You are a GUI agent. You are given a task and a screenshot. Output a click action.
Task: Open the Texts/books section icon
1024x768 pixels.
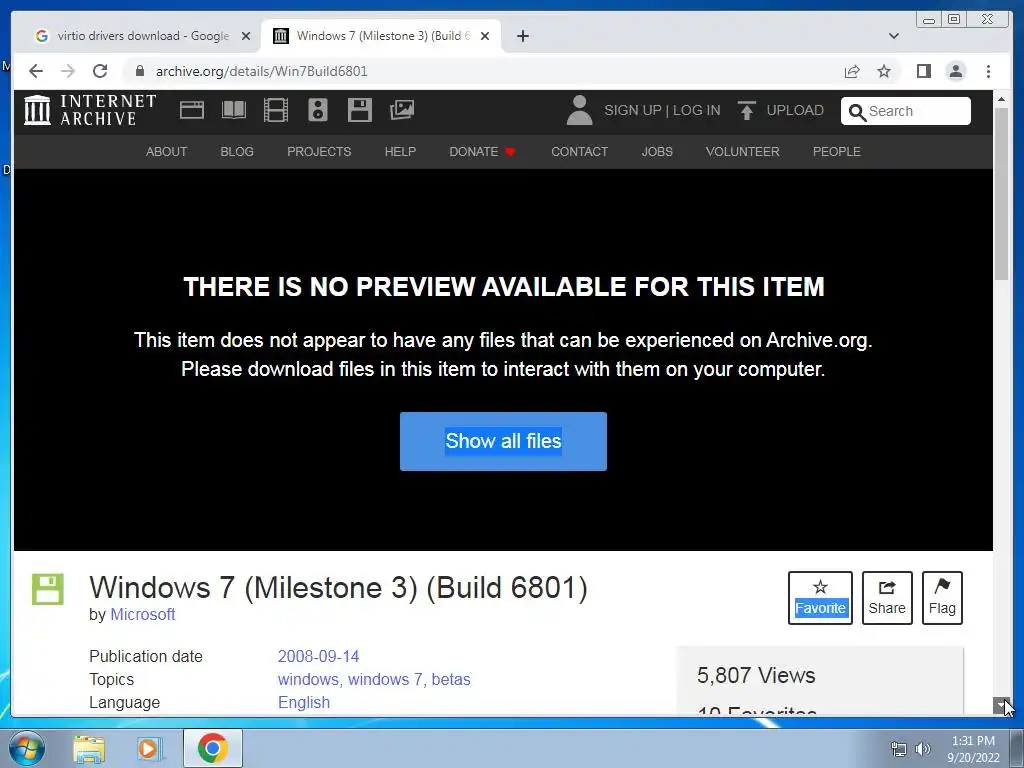pyautogui.click(x=234, y=110)
